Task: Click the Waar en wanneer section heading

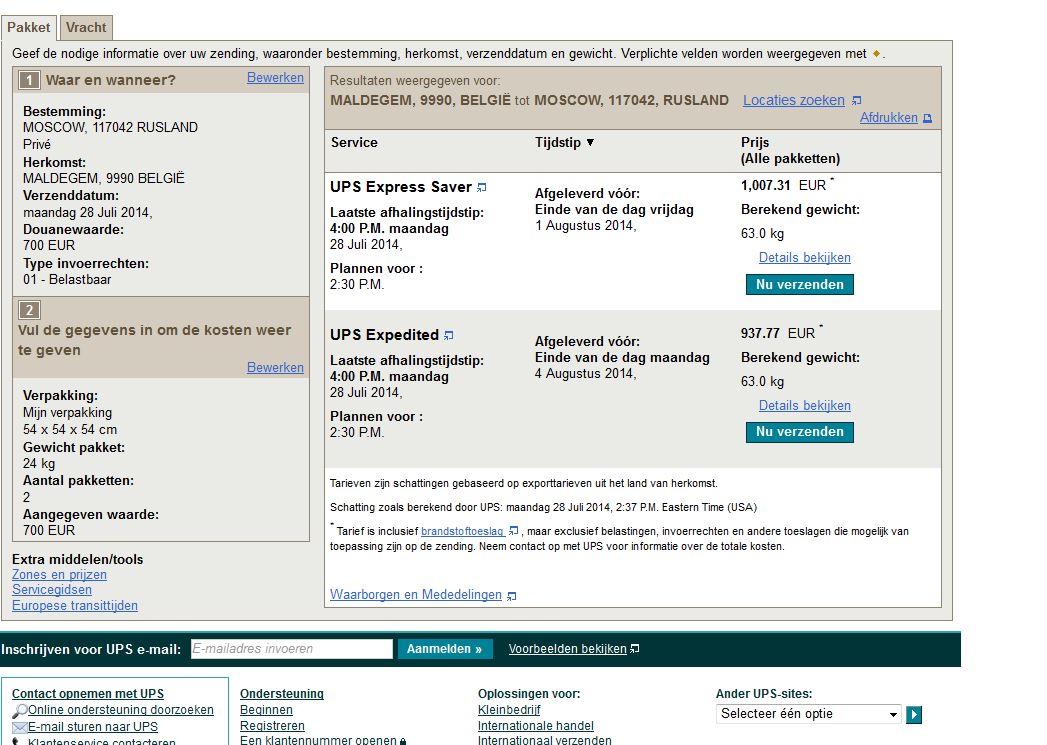Action: tap(110, 81)
